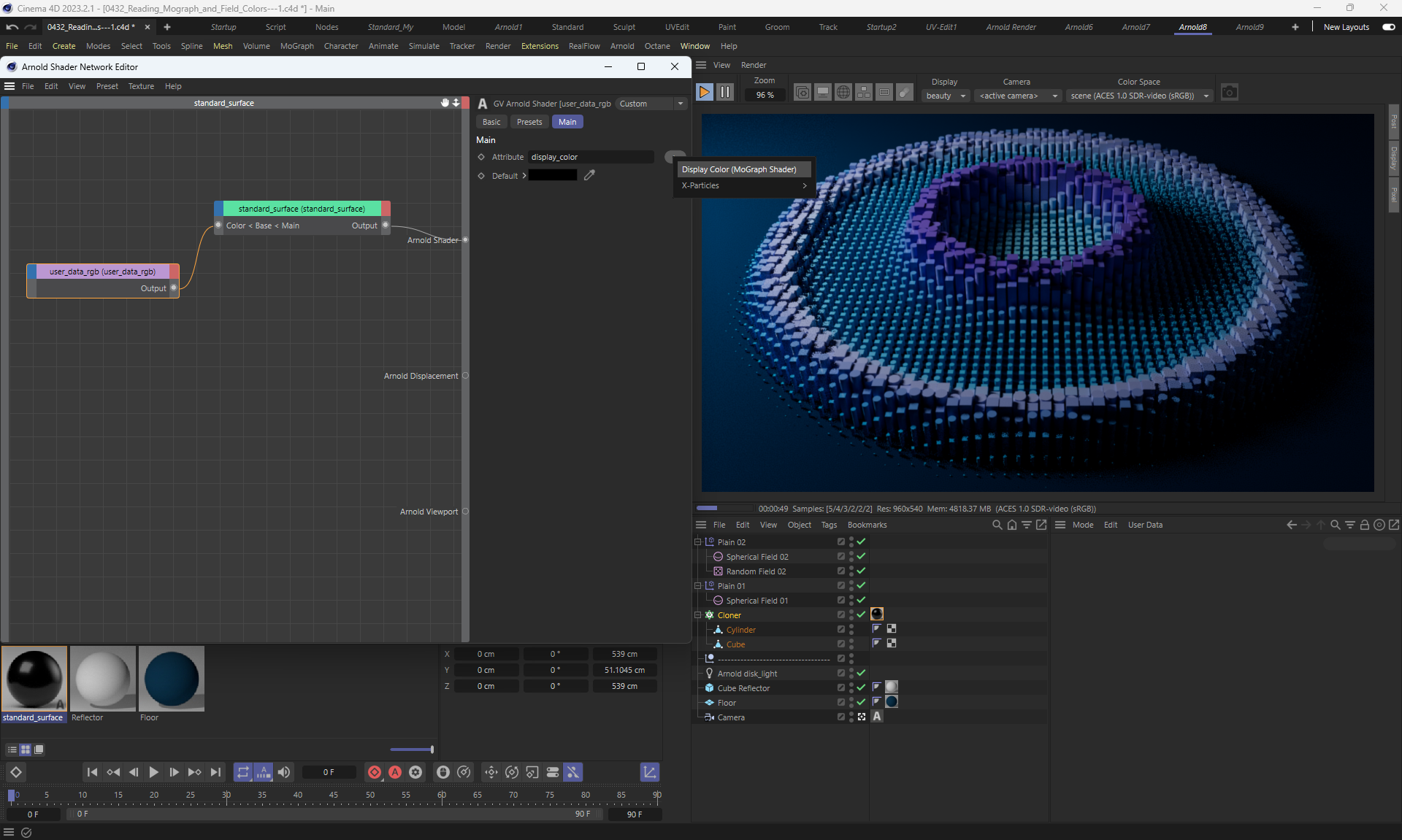Open the MoGraph menu

click(296, 46)
